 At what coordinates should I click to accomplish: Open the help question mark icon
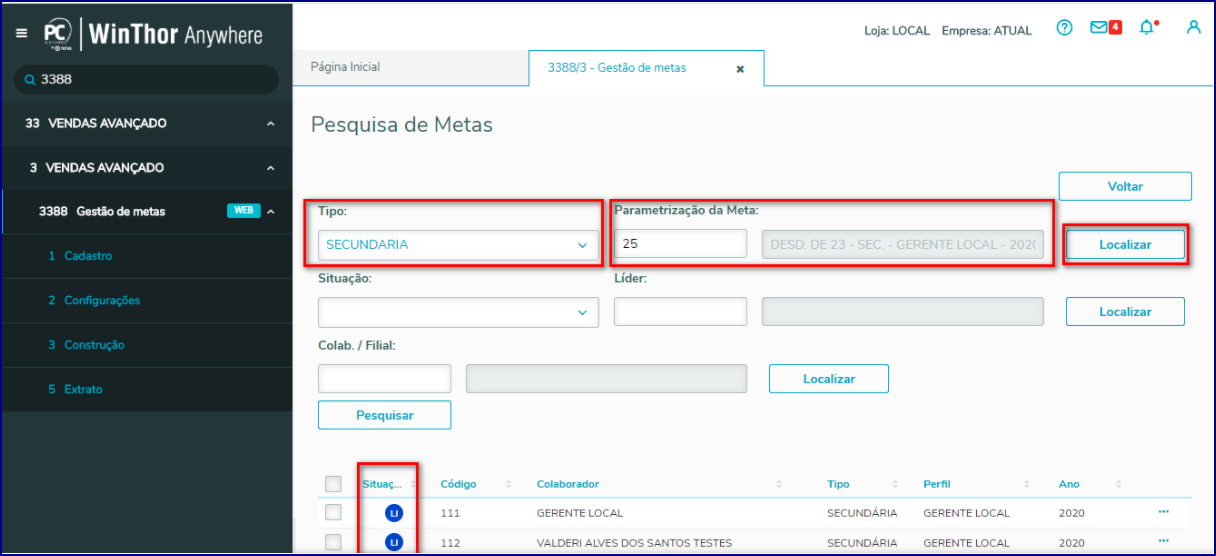[x=1064, y=28]
